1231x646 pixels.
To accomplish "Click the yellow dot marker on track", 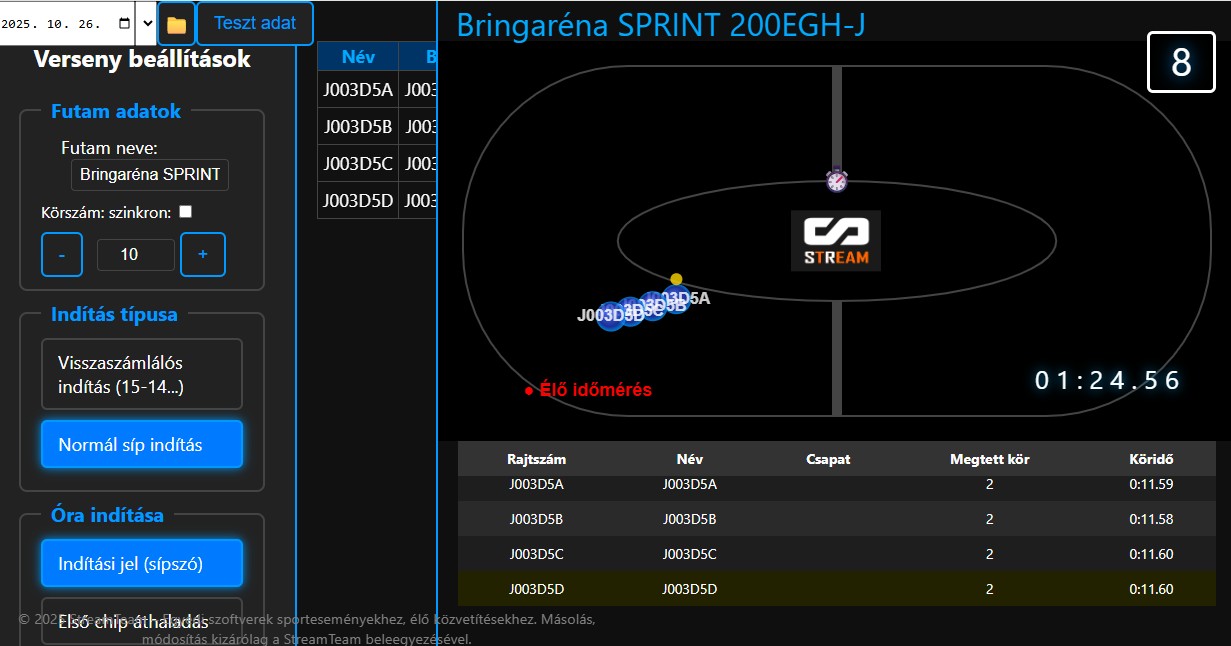I will click(x=676, y=279).
